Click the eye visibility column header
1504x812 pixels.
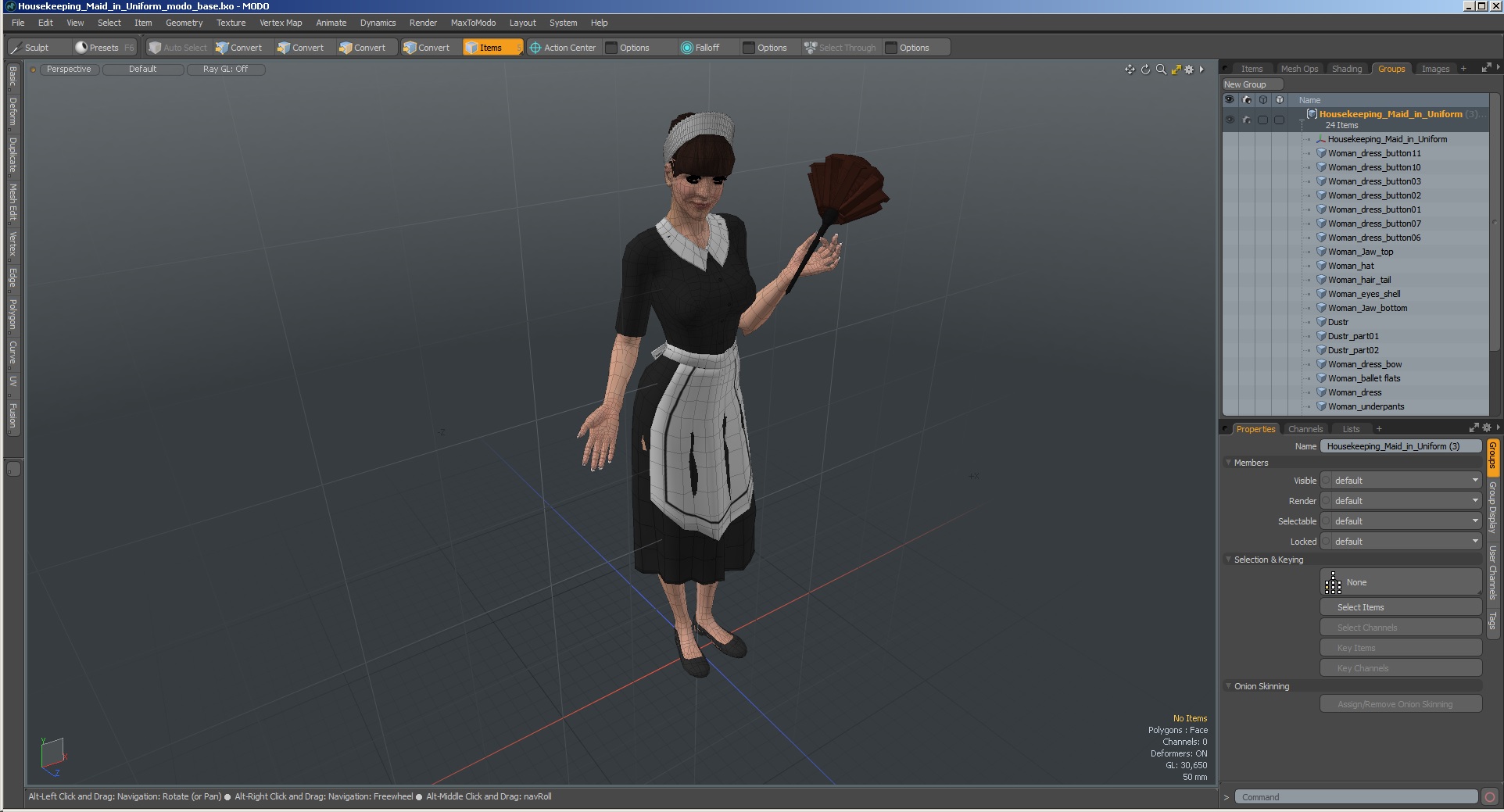coord(1230,100)
